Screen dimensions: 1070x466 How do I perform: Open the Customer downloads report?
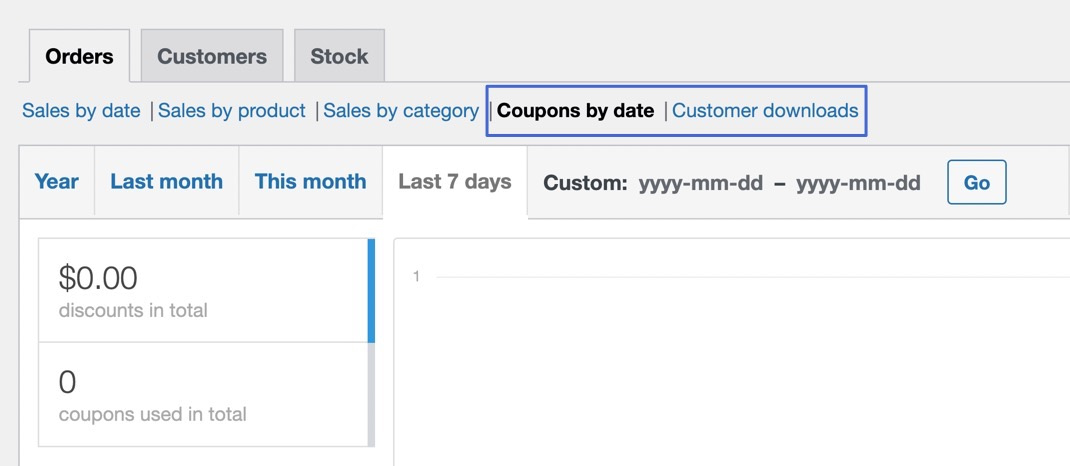coord(765,111)
